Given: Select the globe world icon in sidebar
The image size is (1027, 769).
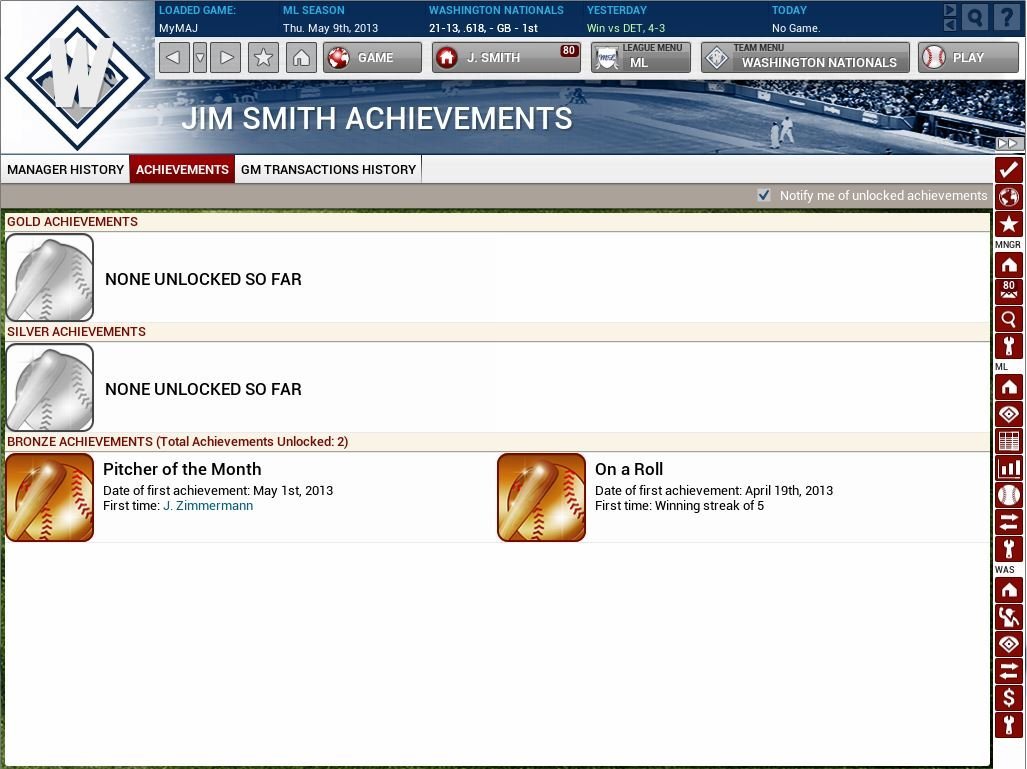Looking at the screenshot, I should [x=1008, y=195].
